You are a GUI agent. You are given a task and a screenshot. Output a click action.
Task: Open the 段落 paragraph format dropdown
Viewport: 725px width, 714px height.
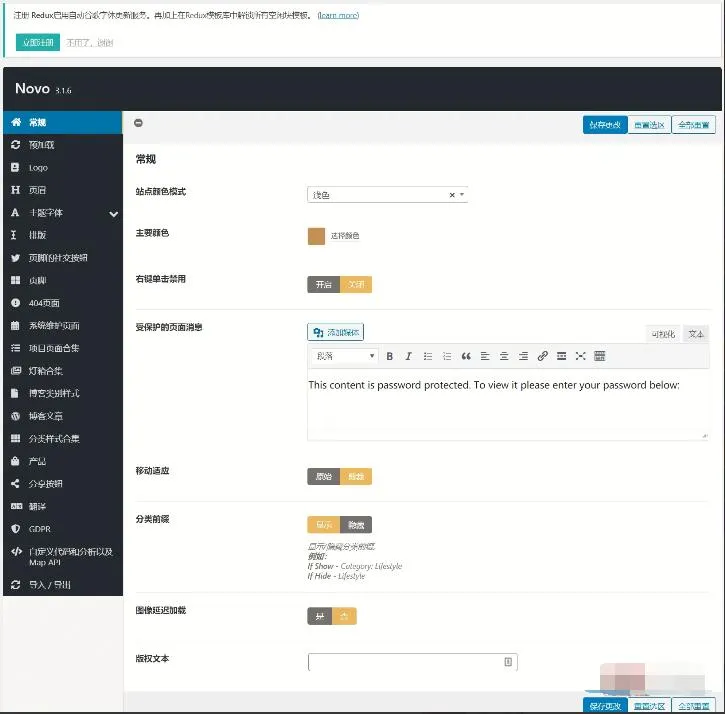point(343,356)
